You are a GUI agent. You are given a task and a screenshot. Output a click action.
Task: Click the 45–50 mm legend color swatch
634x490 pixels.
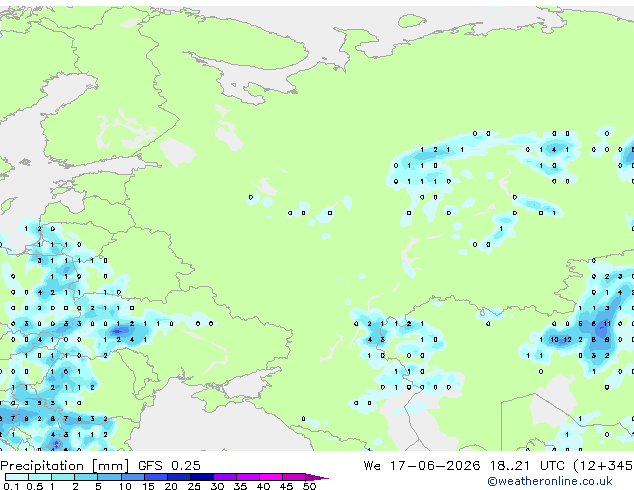point(294,477)
